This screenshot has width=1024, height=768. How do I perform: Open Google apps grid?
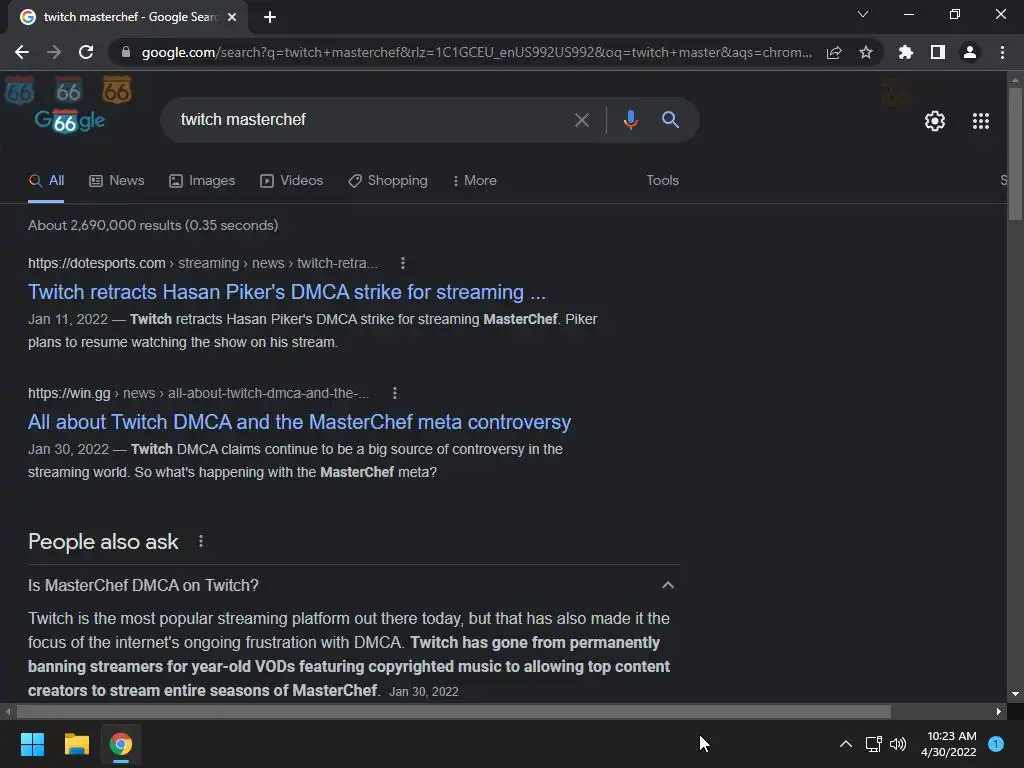981,121
